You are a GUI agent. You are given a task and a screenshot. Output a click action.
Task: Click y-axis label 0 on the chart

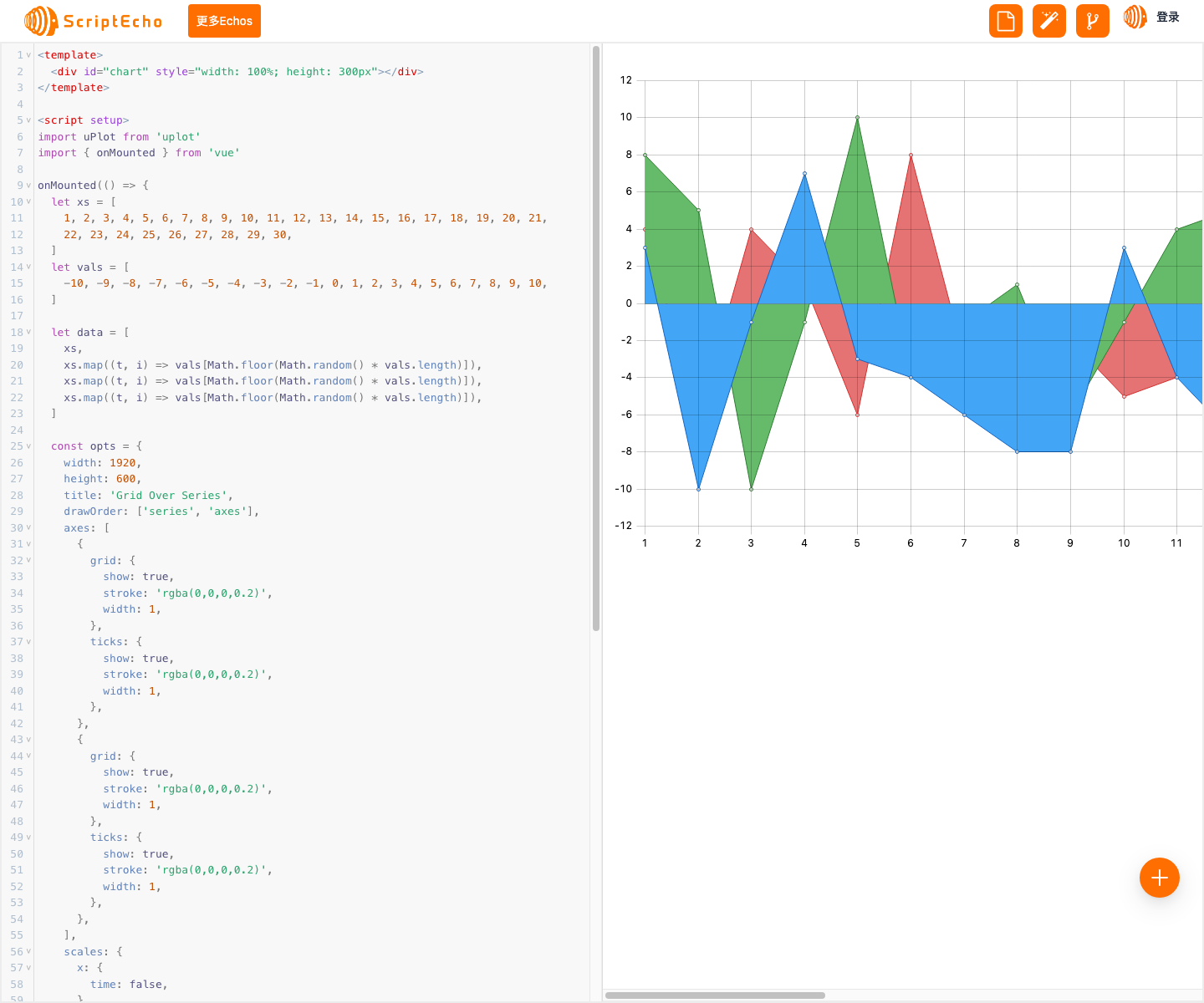coord(629,303)
